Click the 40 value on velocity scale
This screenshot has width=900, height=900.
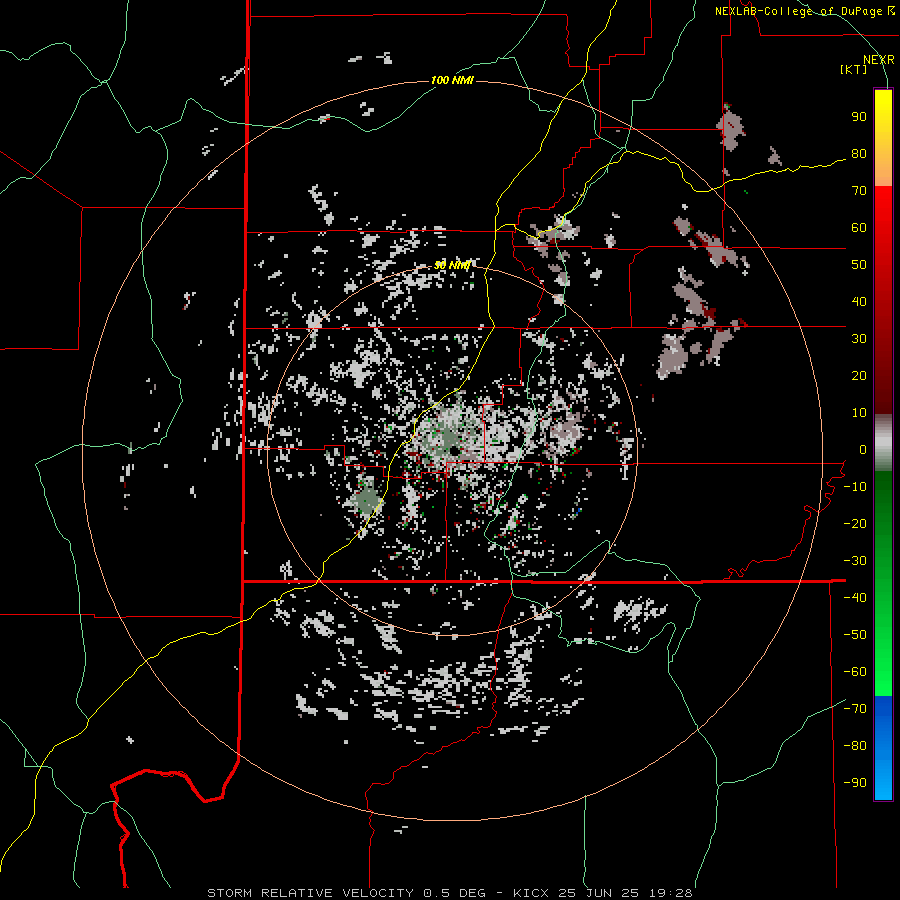tap(859, 302)
